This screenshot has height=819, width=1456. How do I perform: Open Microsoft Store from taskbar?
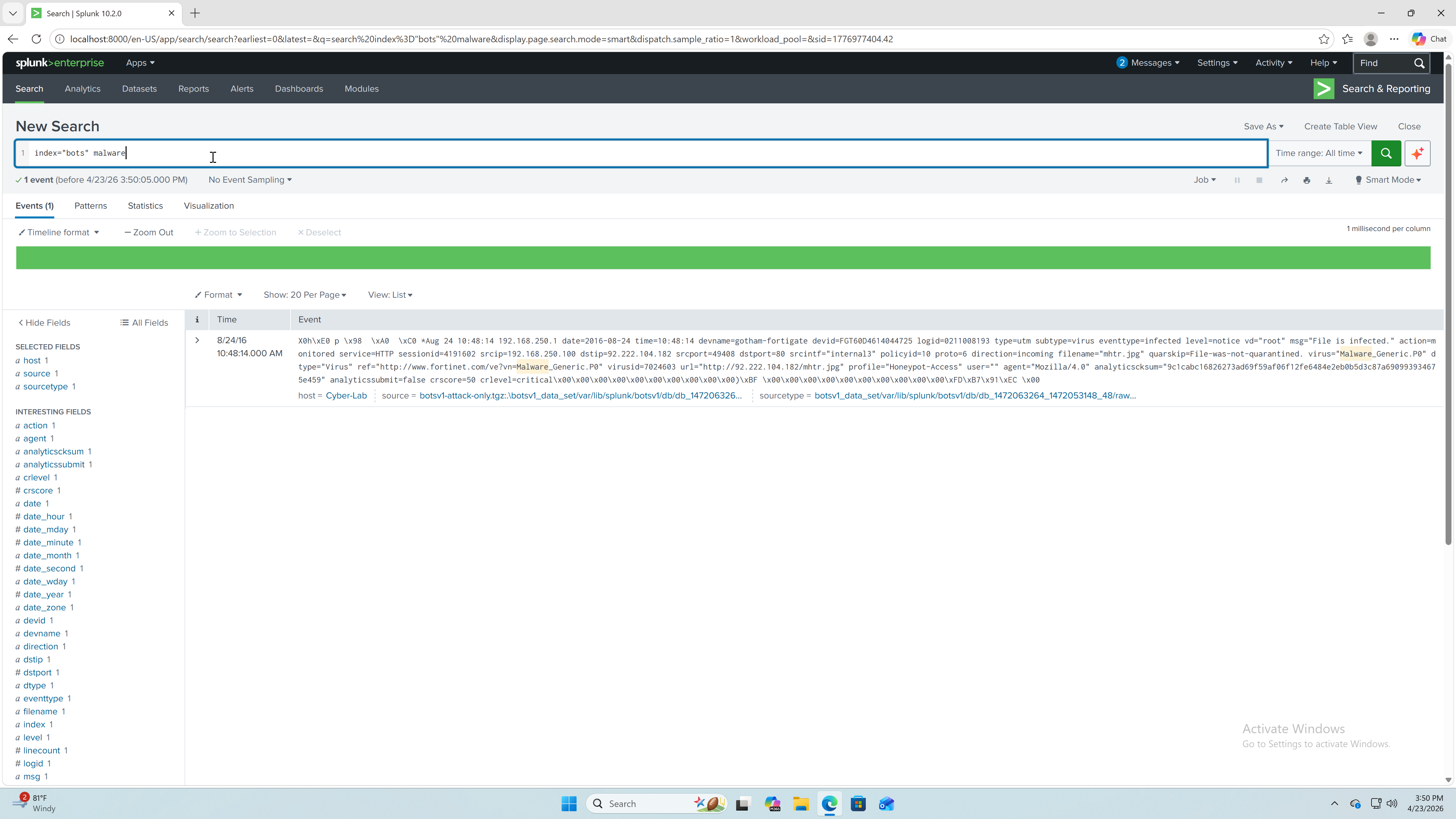[x=858, y=804]
